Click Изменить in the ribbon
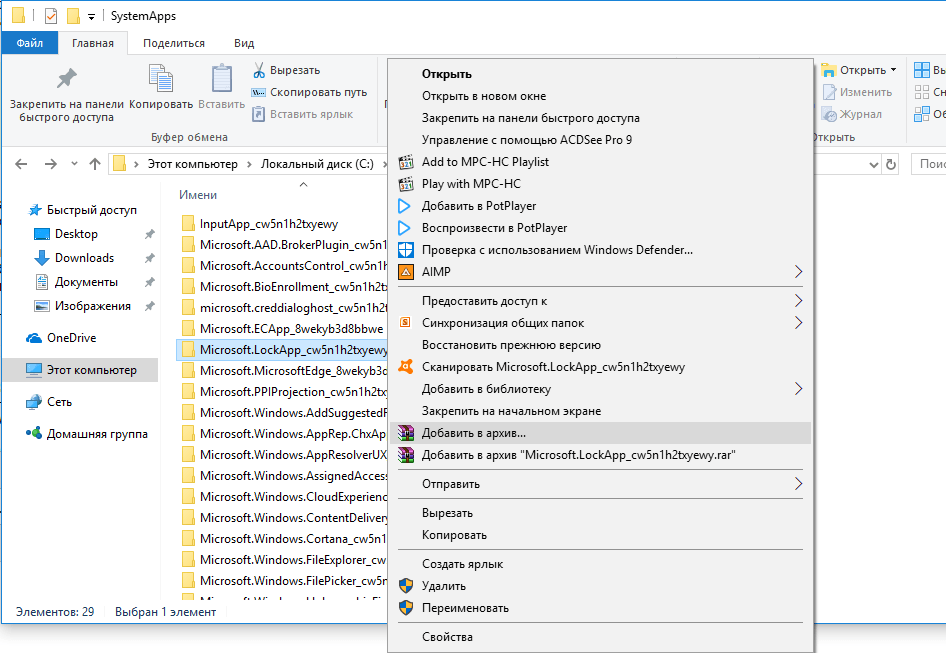The height and width of the screenshot is (653, 946). click(x=857, y=92)
